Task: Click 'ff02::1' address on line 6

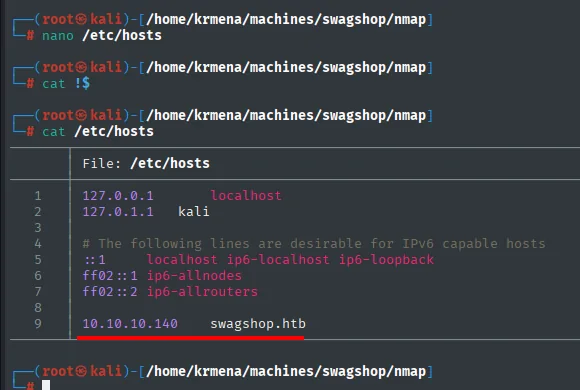Action: (110, 276)
